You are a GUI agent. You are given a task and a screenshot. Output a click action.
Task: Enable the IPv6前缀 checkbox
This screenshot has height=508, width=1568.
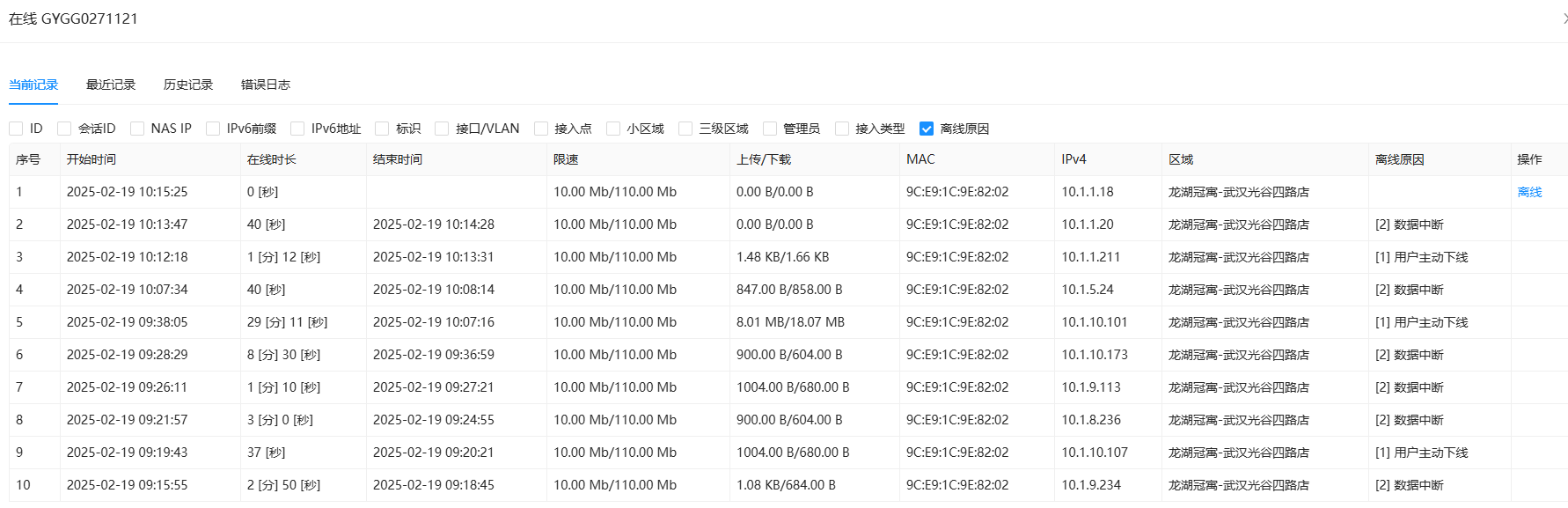pos(213,129)
